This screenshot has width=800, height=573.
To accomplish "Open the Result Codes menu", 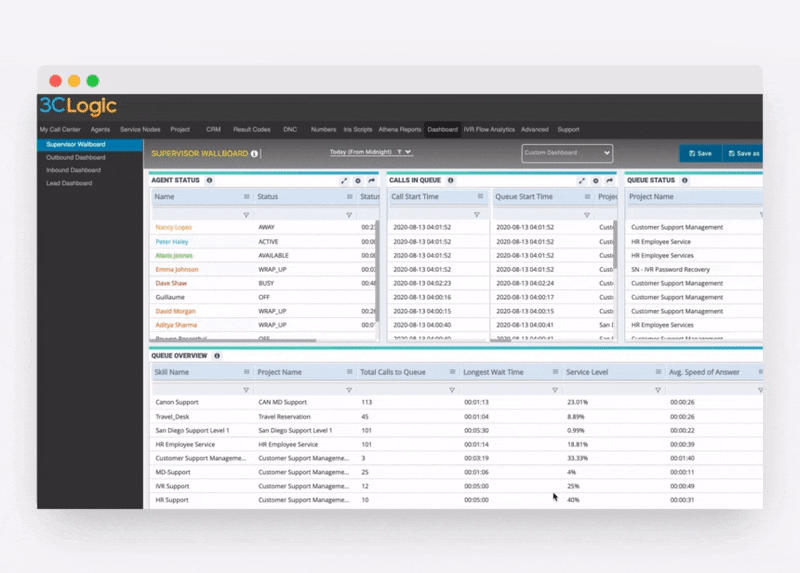I will tap(252, 130).
